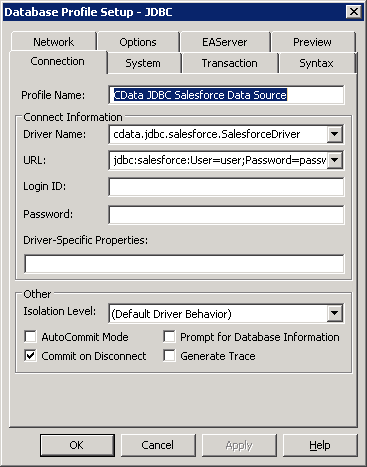
Task: Click the Driver-Specific Properties label
Action: pos(85,240)
